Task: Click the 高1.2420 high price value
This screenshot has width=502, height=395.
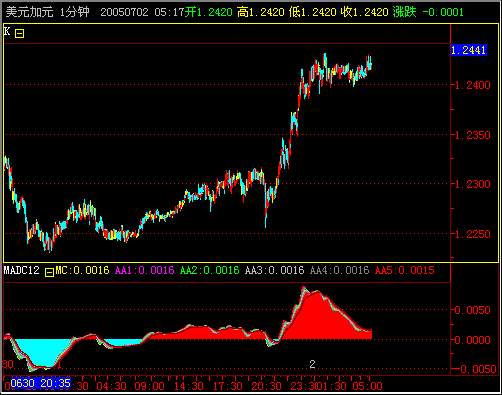Action: [x=261, y=12]
